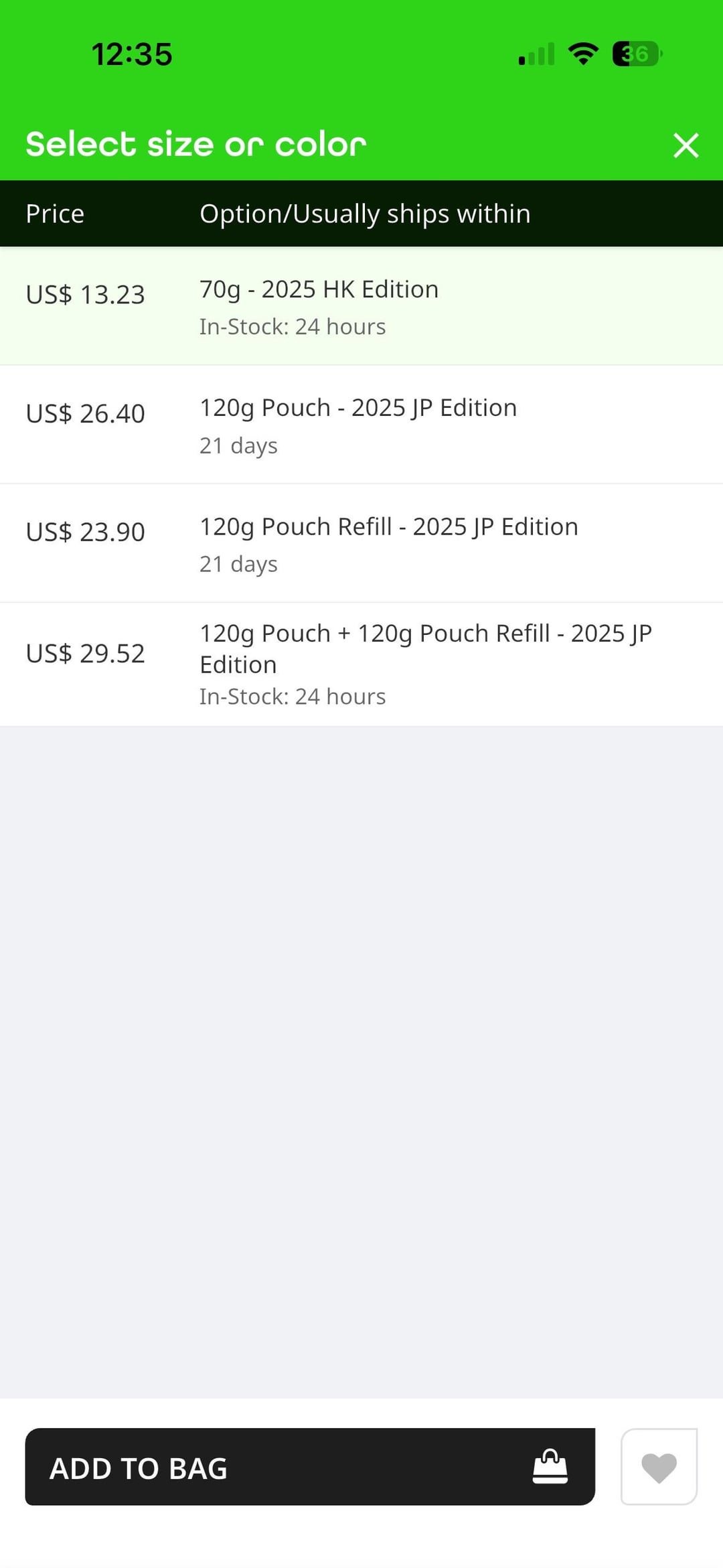This screenshot has height=1568, width=723.
Task: Choose 120g Pouch - 2025 JP Edition
Action: pyautogui.click(x=358, y=408)
